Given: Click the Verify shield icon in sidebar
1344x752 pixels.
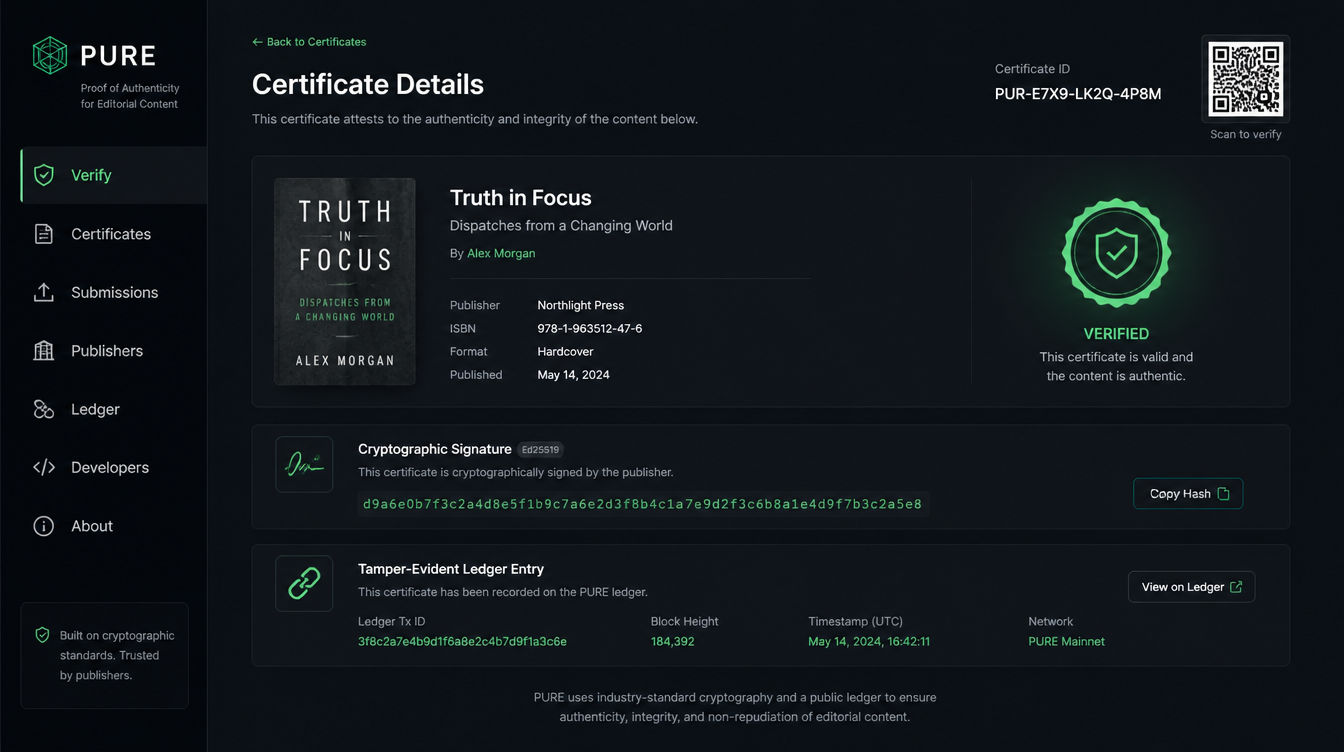Looking at the screenshot, I should click(x=44, y=175).
